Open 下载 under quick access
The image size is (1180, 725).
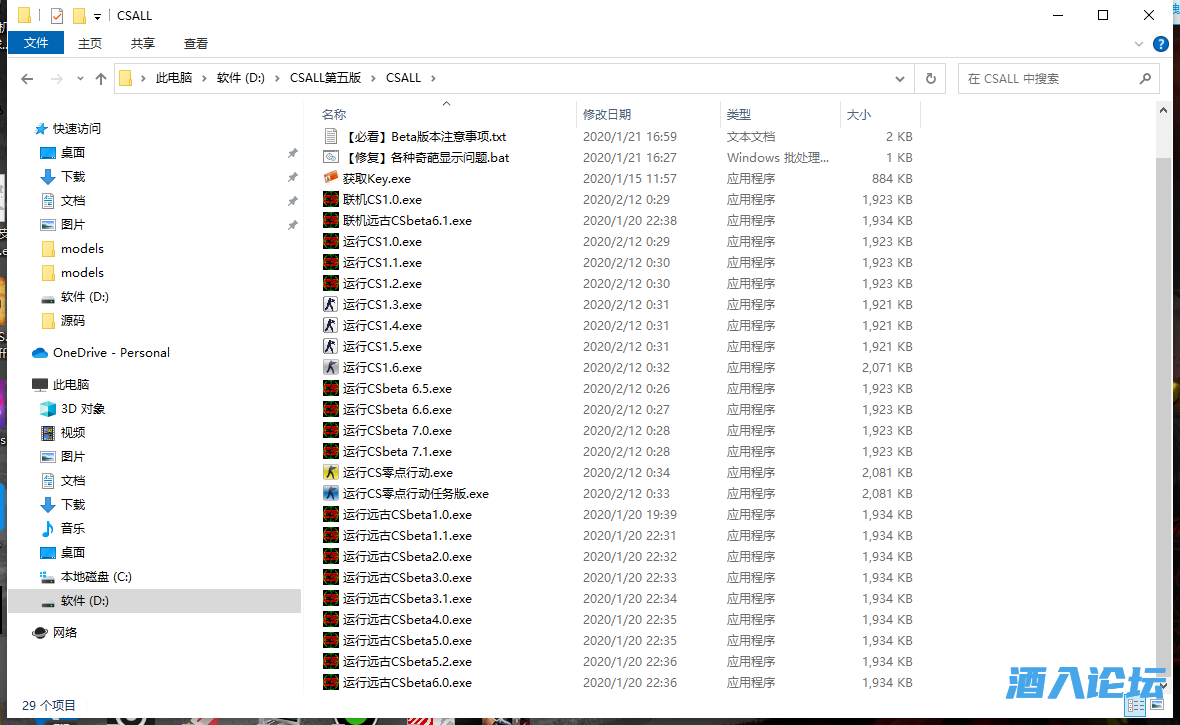(x=73, y=177)
